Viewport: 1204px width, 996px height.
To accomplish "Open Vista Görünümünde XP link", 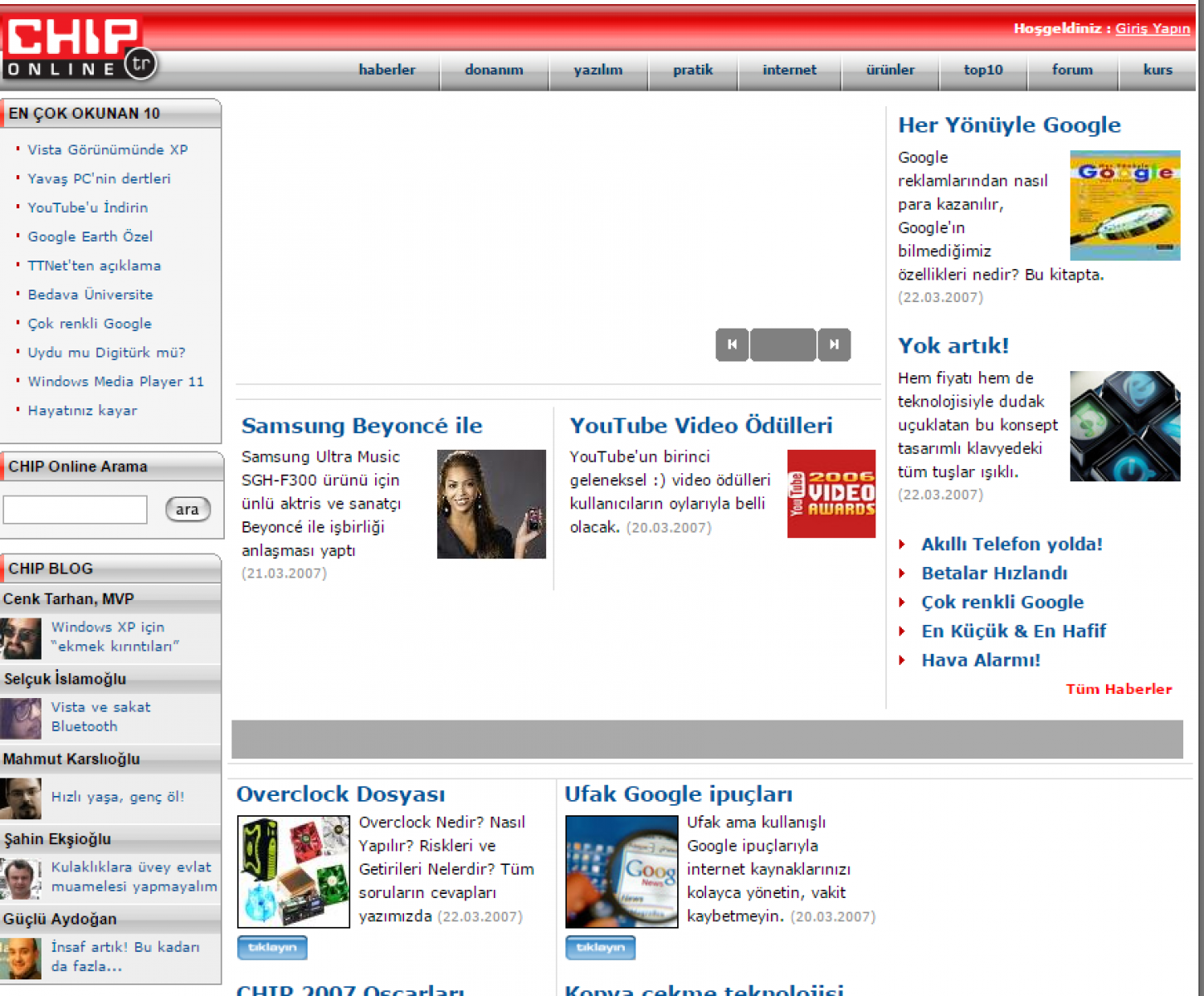I will pyautogui.click(x=108, y=149).
